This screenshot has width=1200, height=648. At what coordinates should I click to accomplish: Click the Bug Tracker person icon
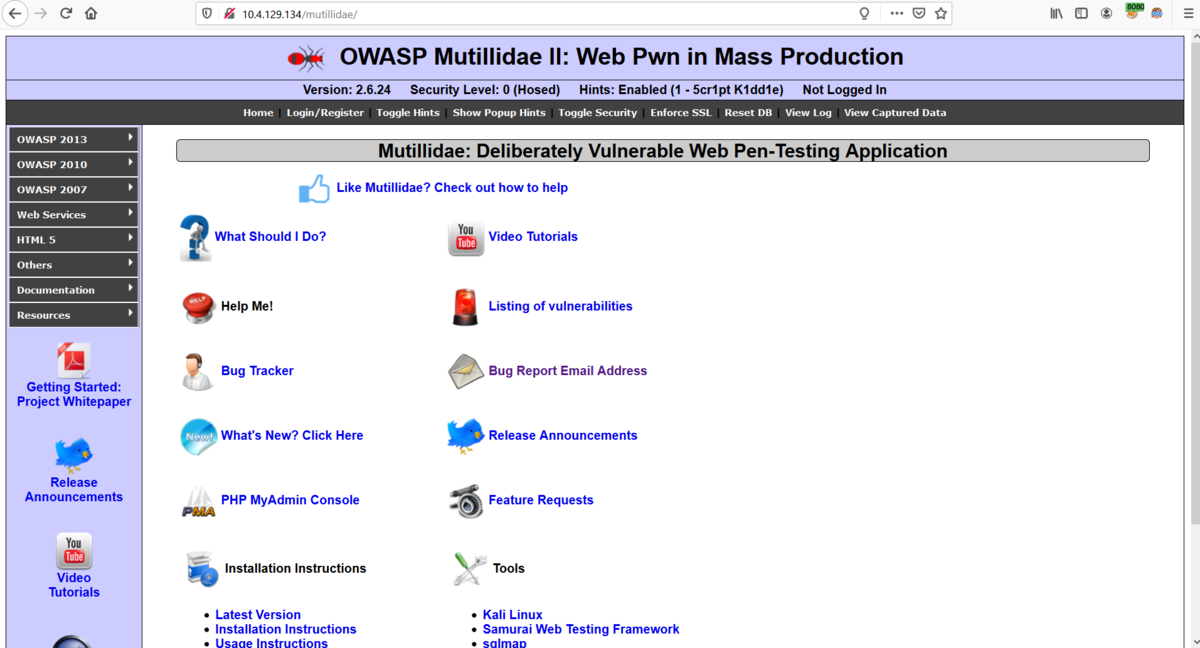tap(196, 371)
